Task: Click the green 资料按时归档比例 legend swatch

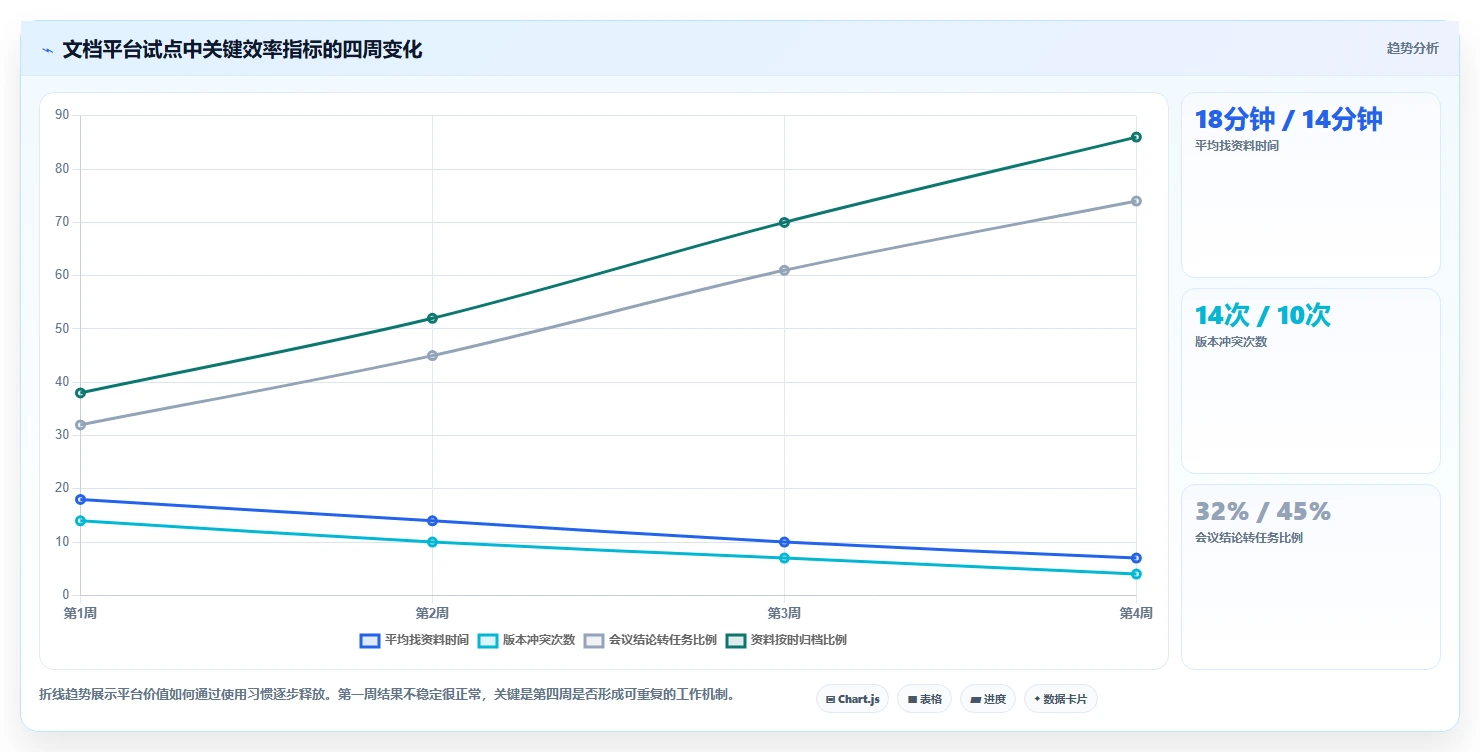Action: click(735, 640)
